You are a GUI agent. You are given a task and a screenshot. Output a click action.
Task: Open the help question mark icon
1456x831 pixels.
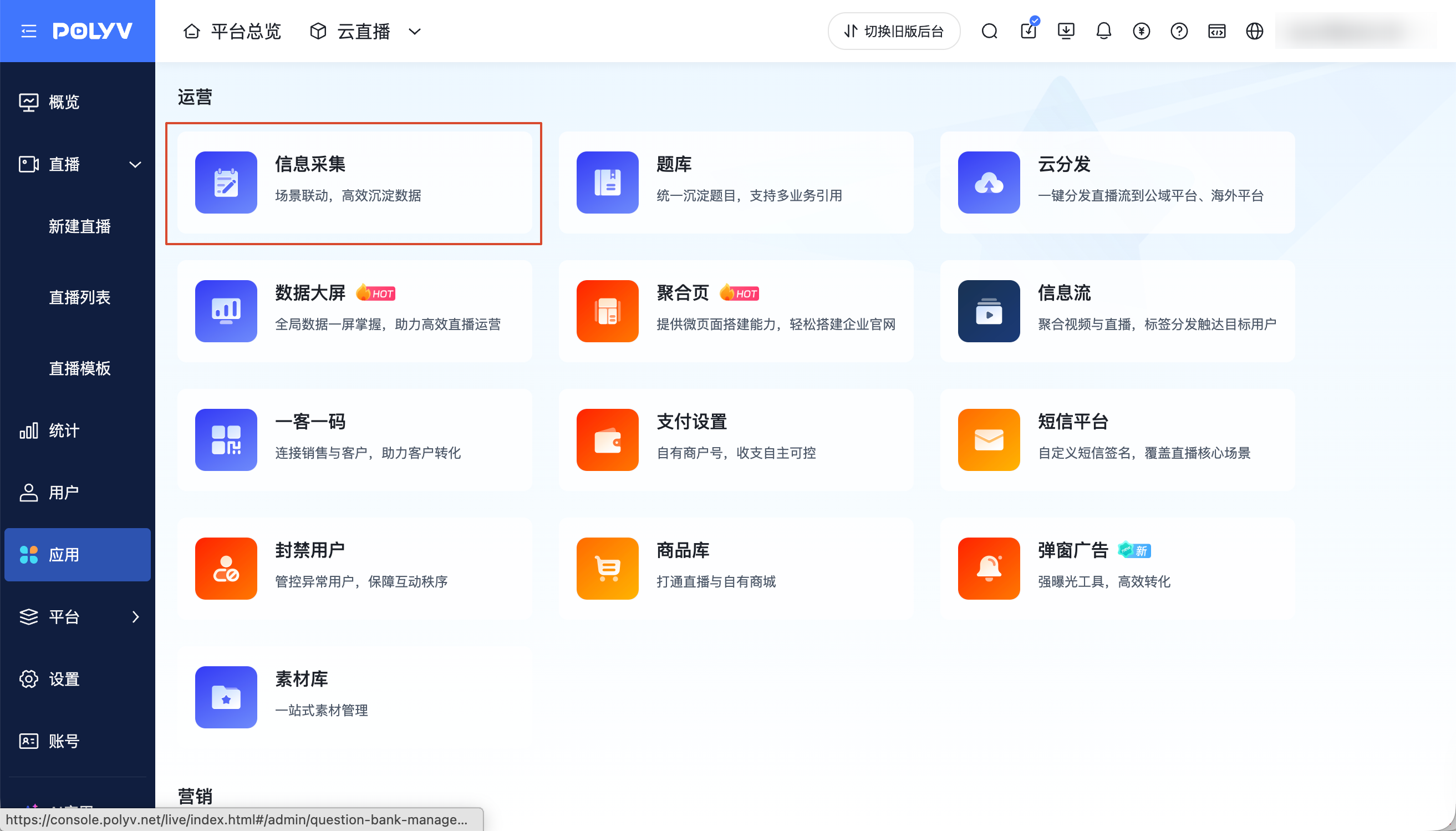pos(1179,31)
